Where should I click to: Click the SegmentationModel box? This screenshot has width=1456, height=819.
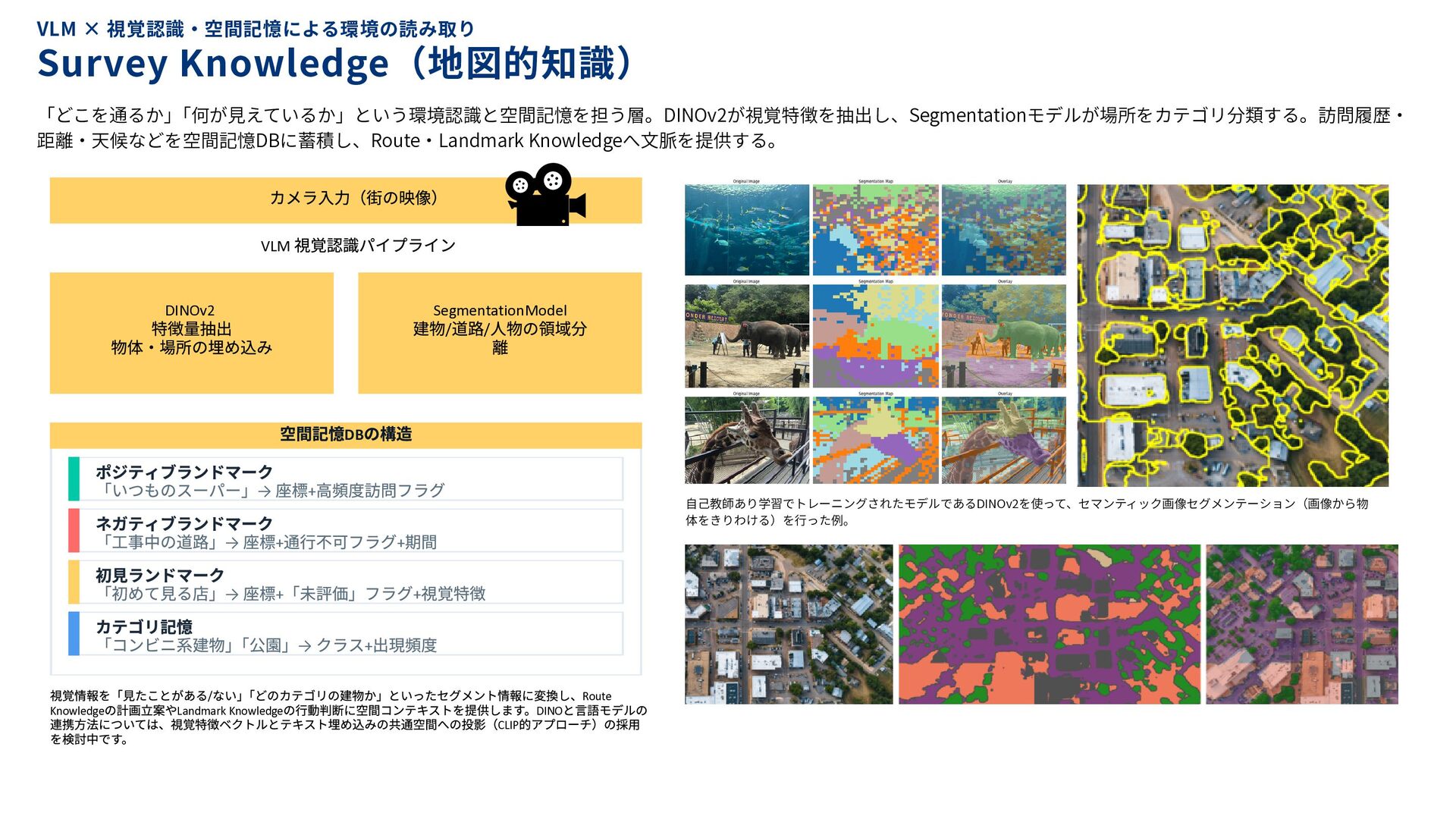499,332
